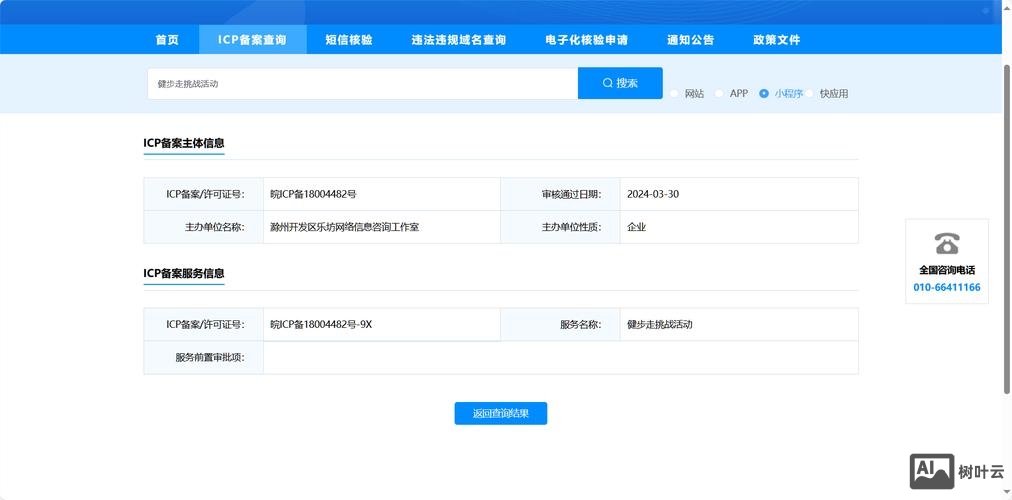The height and width of the screenshot is (500, 1012).
Task: Select the 小程序 radio option
Action: coord(764,94)
